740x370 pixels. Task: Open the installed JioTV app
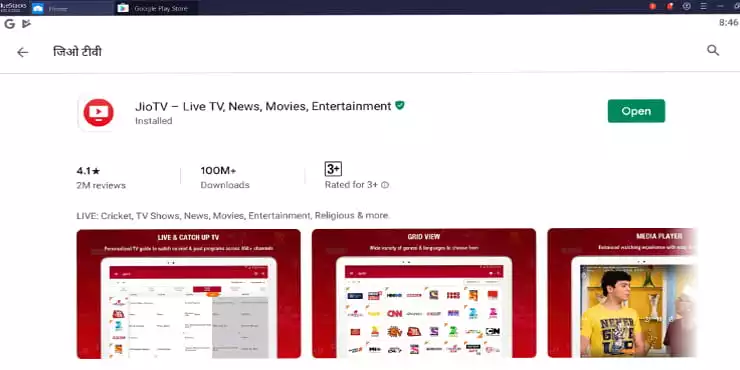click(x=636, y=111)
